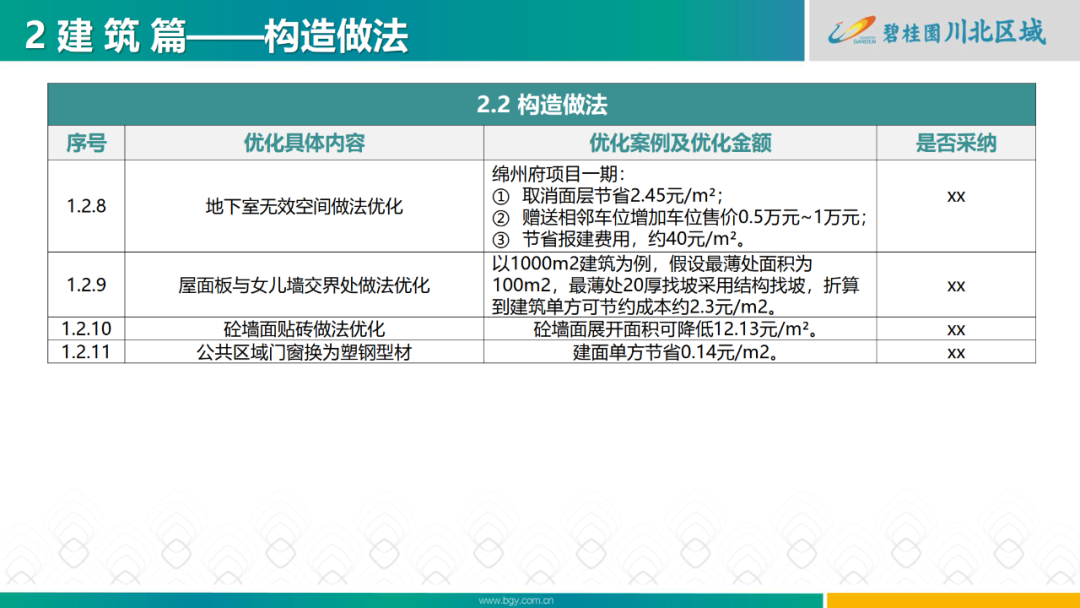Click the yellow accent bar bottom right
1080x608 pixels.
click(950, 597)
